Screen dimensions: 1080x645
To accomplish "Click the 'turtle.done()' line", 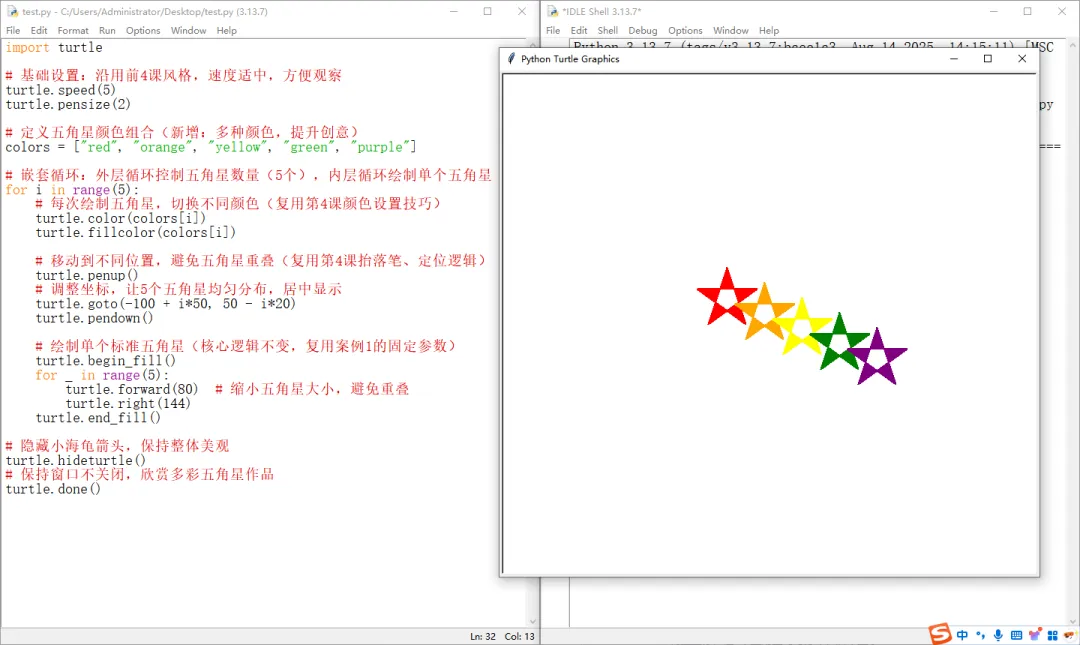I will (x=53, y=489).
